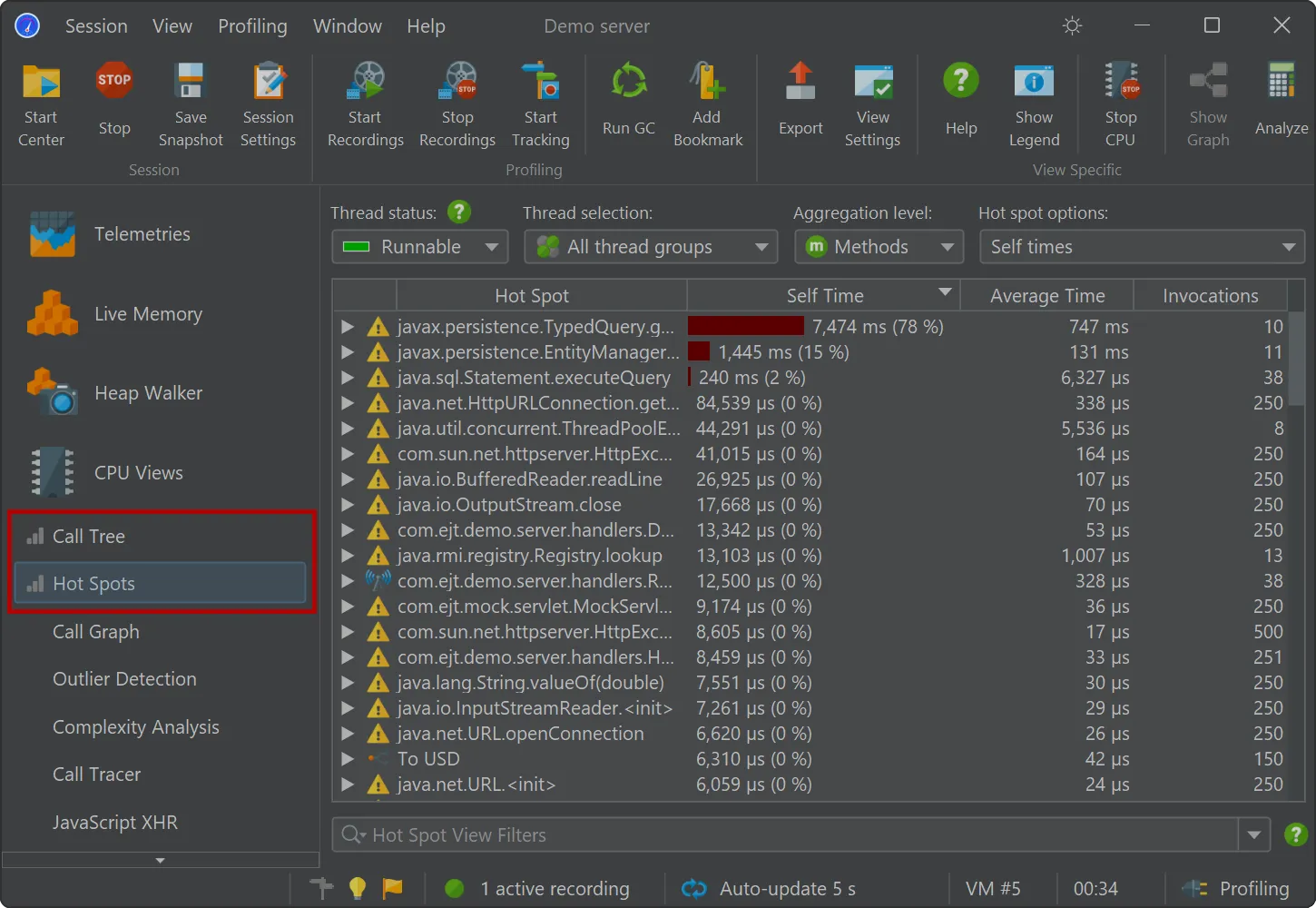
Task: Open the Session menu
Action: (x=96, y=26)
